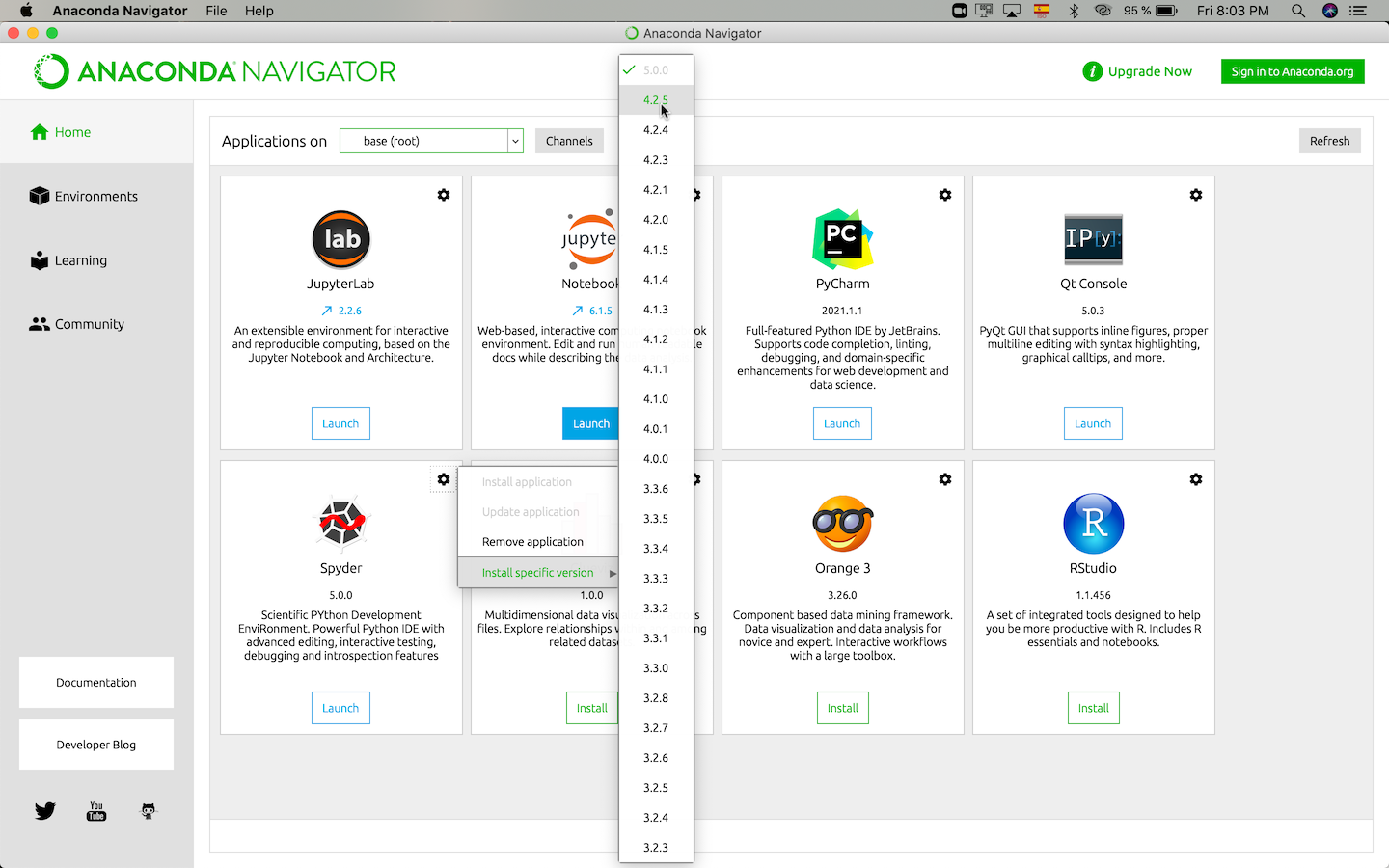Open the Community section
The width and height of the screenshot is (1389, 868).
tap(40, 324)
